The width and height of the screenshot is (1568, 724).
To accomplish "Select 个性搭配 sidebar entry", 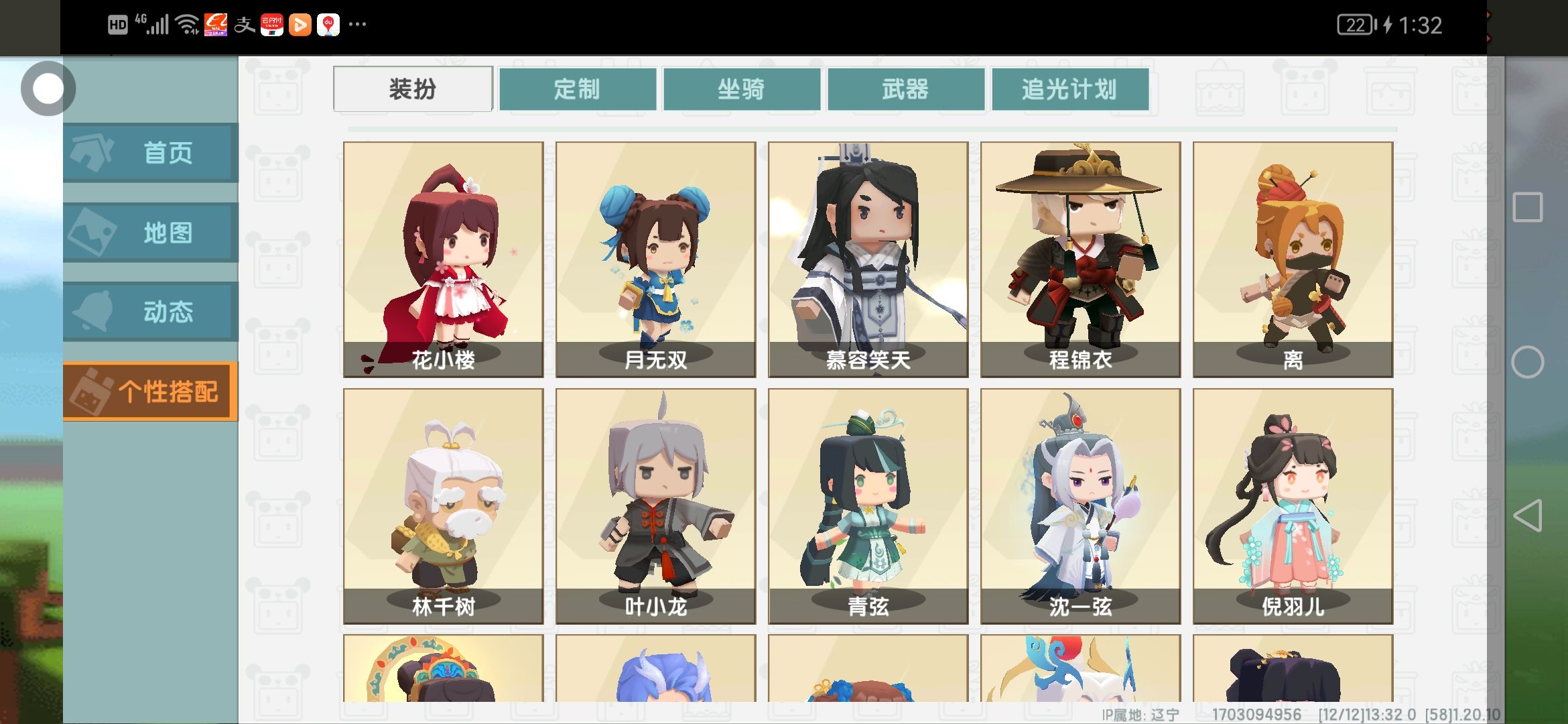I will [151, 391].
